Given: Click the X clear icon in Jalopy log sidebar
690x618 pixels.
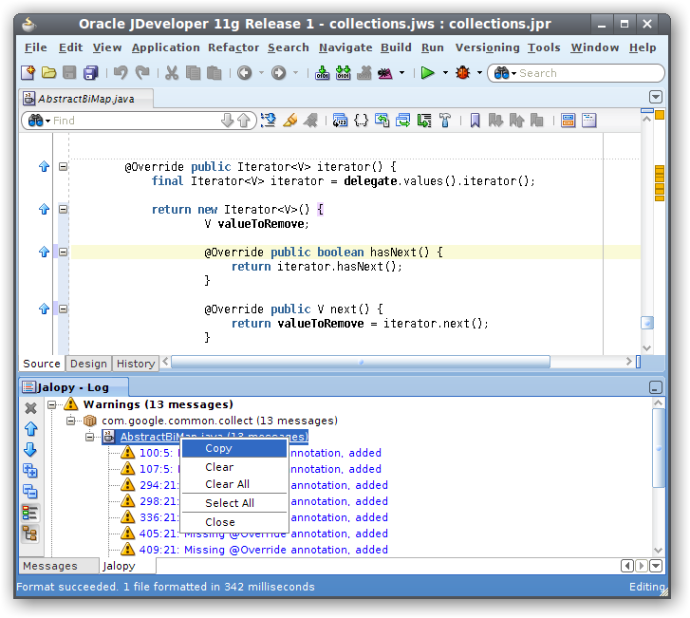Looking at the screenshot, I should [x=30, y=408].
